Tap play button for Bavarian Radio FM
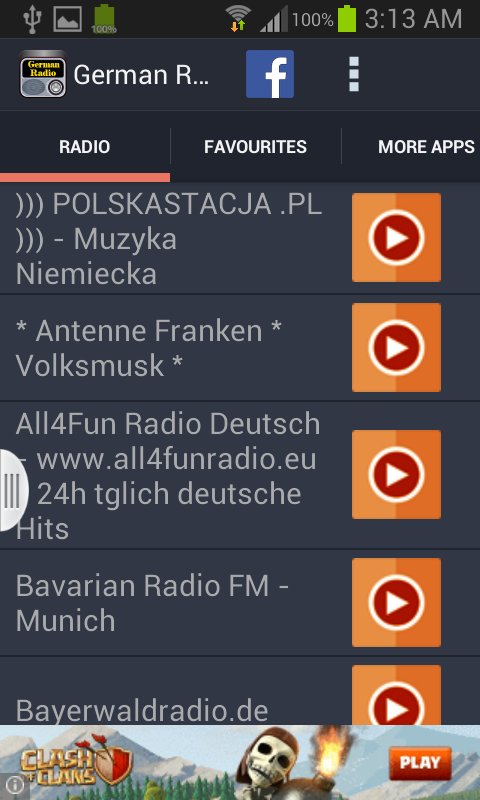 (396, 603)
